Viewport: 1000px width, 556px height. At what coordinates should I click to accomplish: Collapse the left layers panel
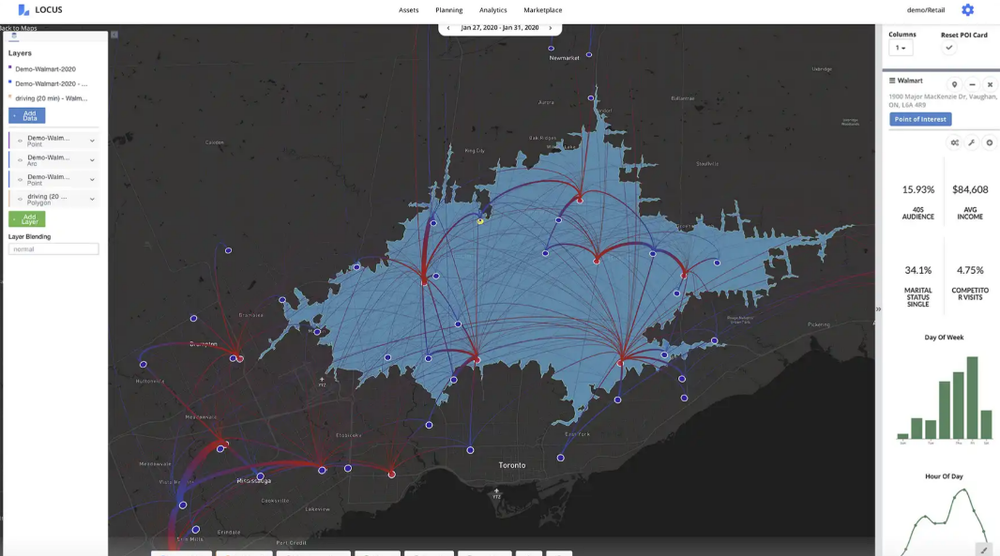pos(114,34)
